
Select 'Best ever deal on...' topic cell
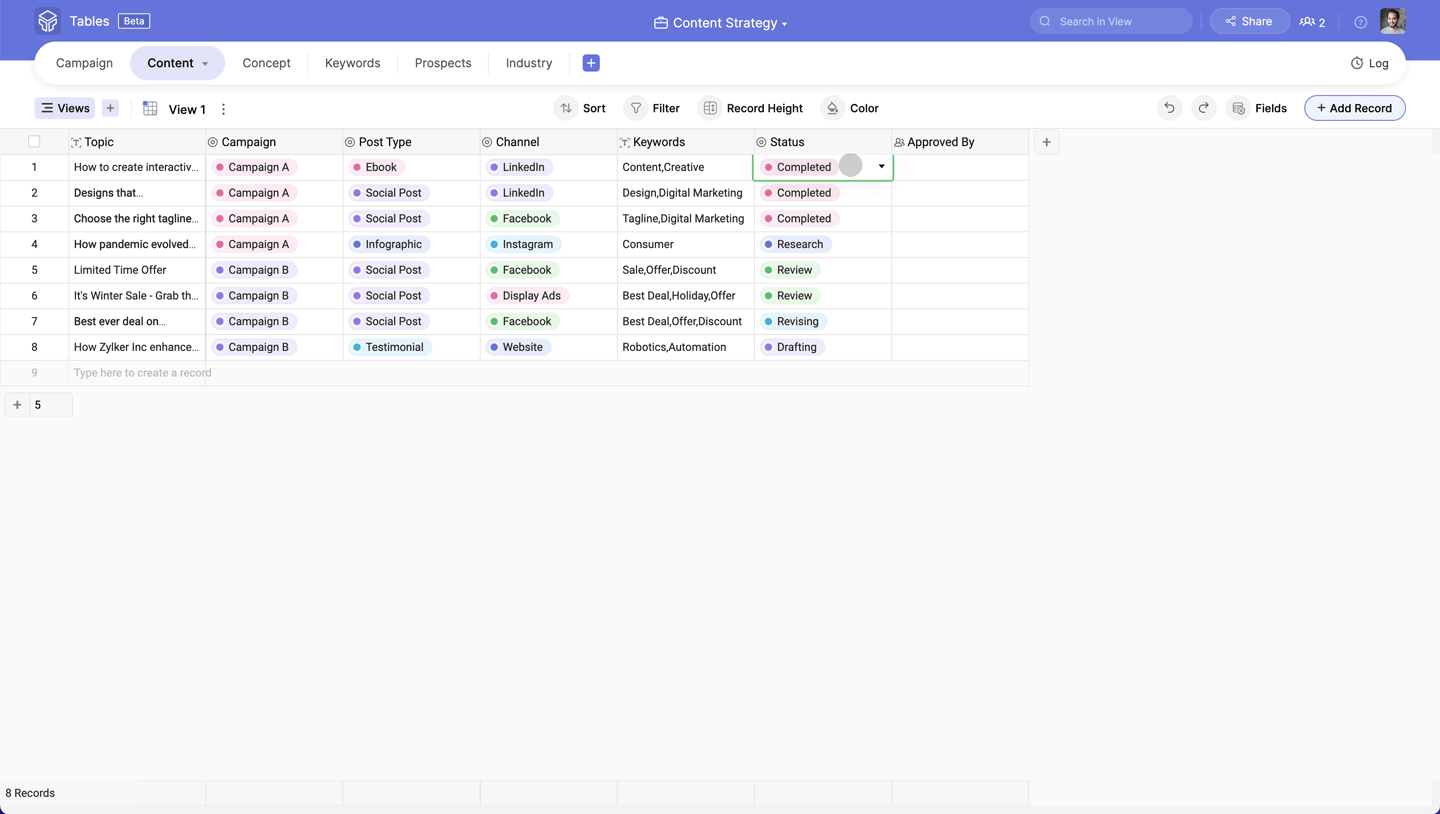click(x=137, y=321)
